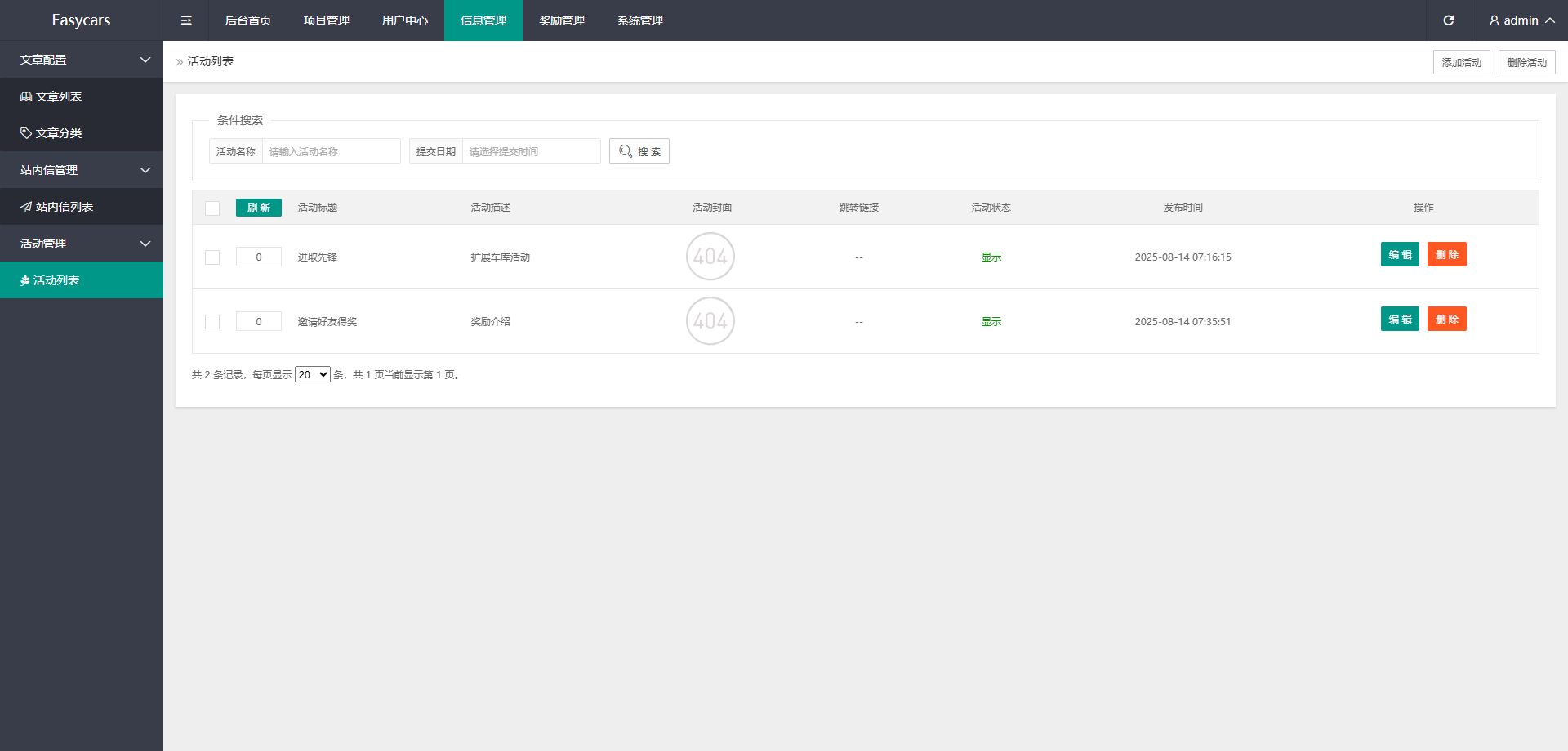Click the tag icon beside 文章分类
This screenshot has width=1568, height=751.
(26, 133)
